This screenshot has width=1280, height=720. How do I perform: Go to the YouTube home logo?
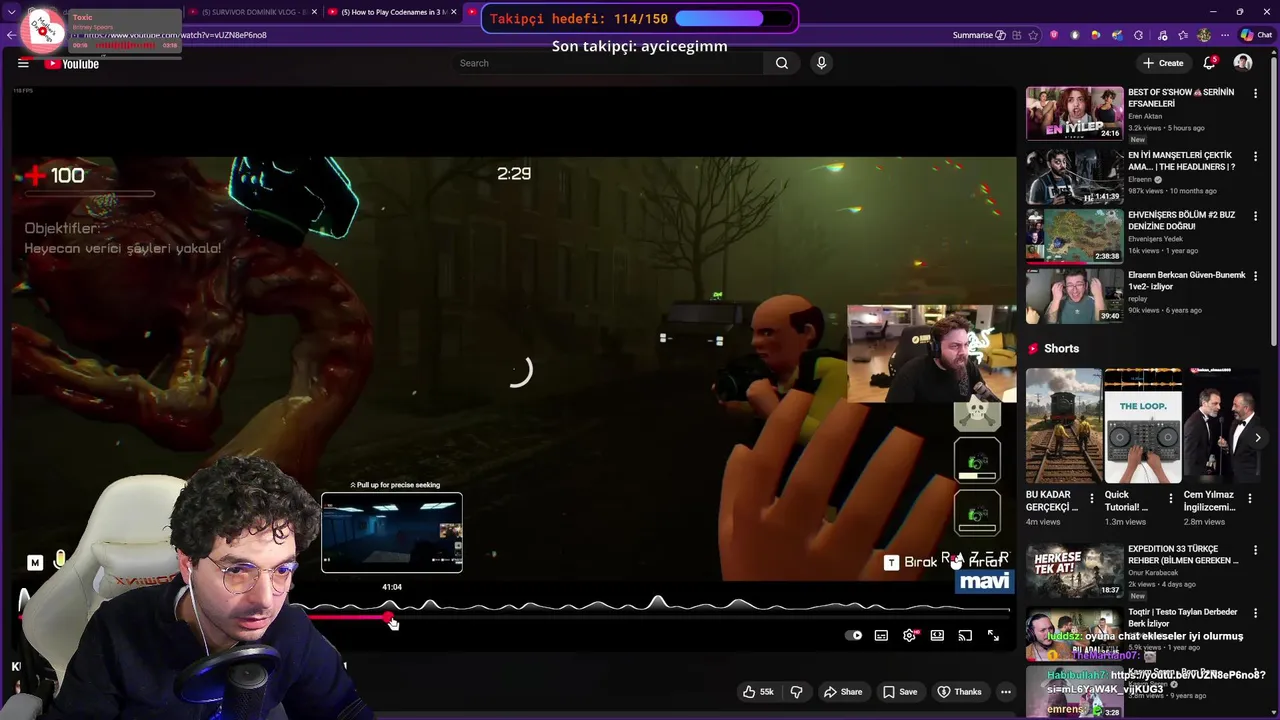71,63
